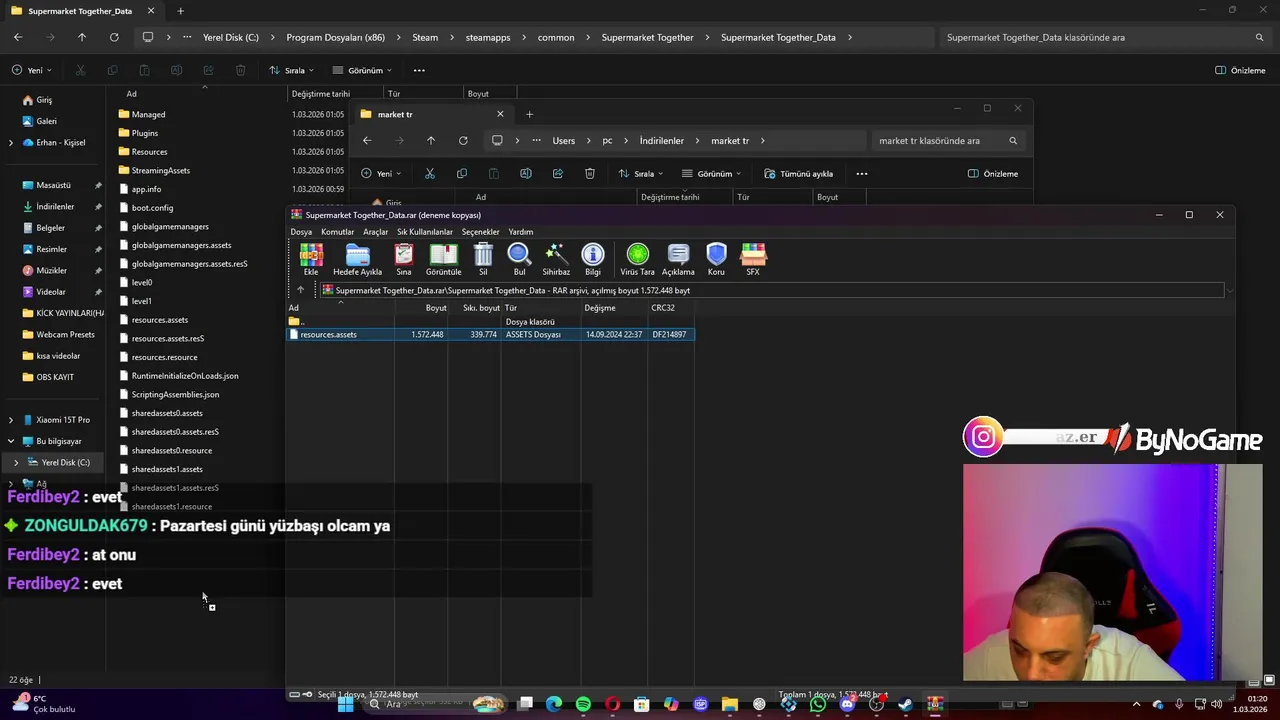
Task: Select globalgamemanagers.assets file
Action: [x=181, y=245]
